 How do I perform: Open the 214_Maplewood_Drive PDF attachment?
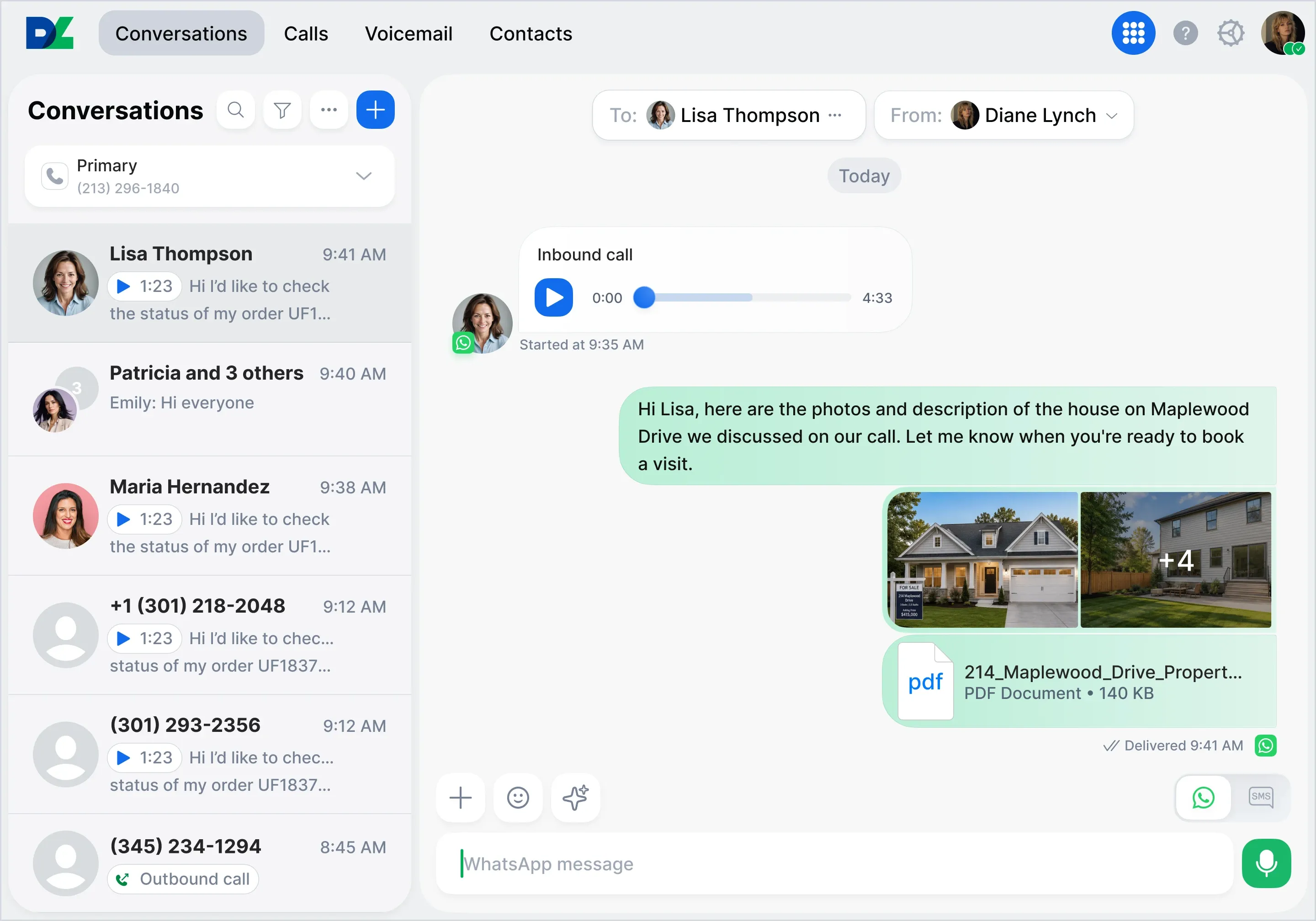(1080, 682)
